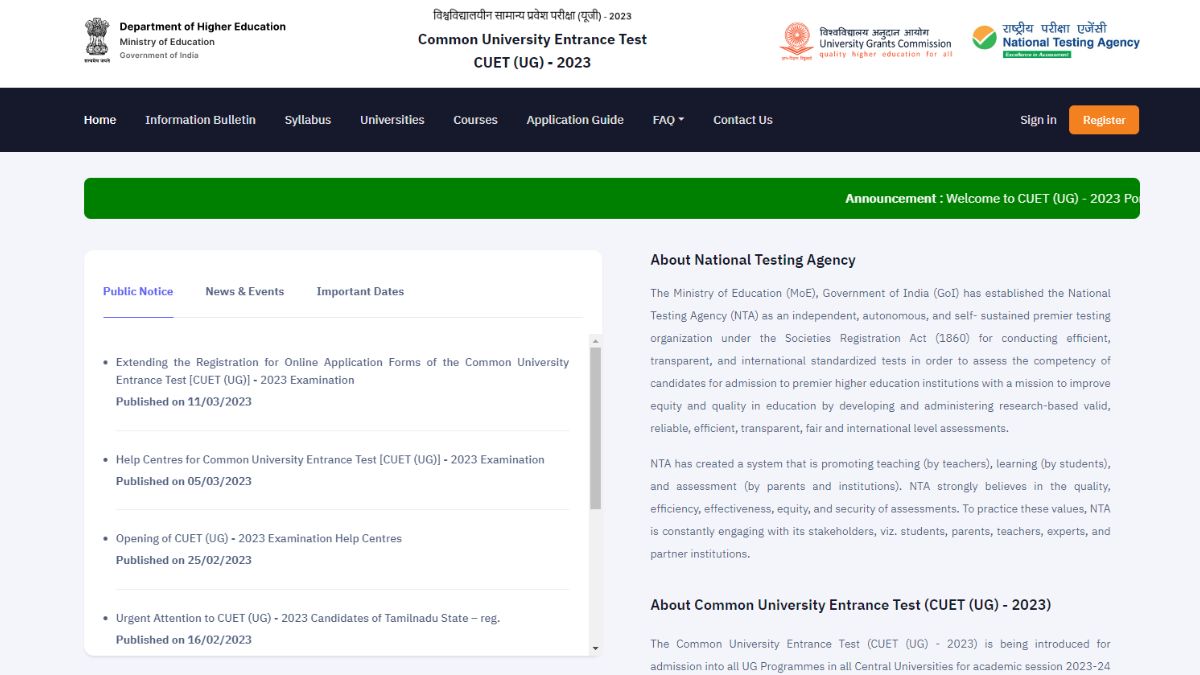Open the Universities menu item
This screenshot has width=1200, height=675.
pos(392,120)
